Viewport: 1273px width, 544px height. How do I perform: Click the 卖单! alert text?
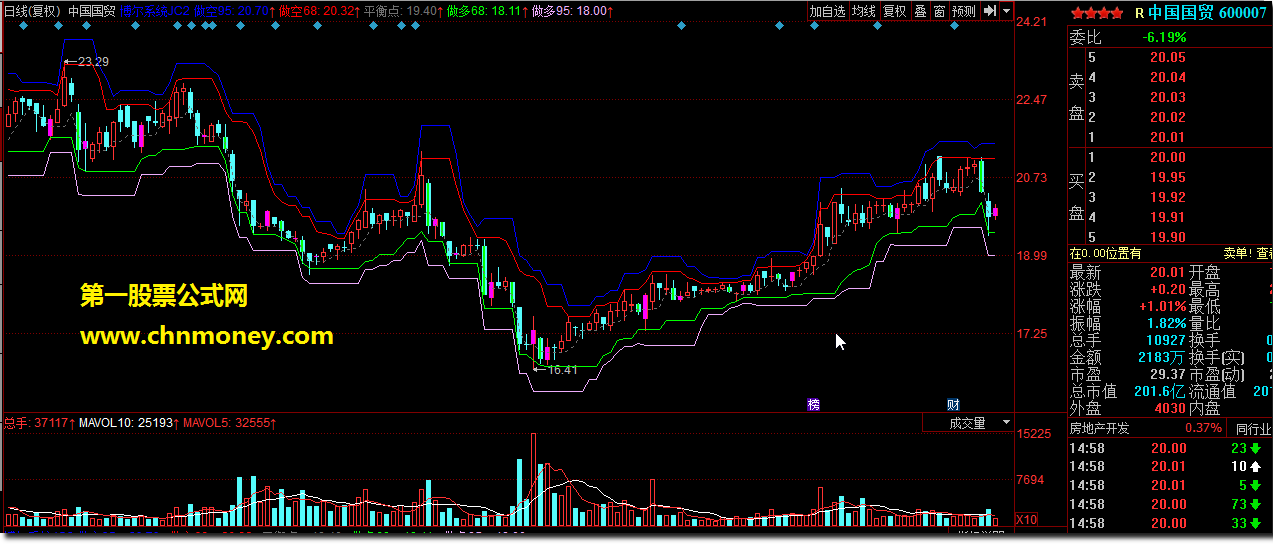[1237, 254]
